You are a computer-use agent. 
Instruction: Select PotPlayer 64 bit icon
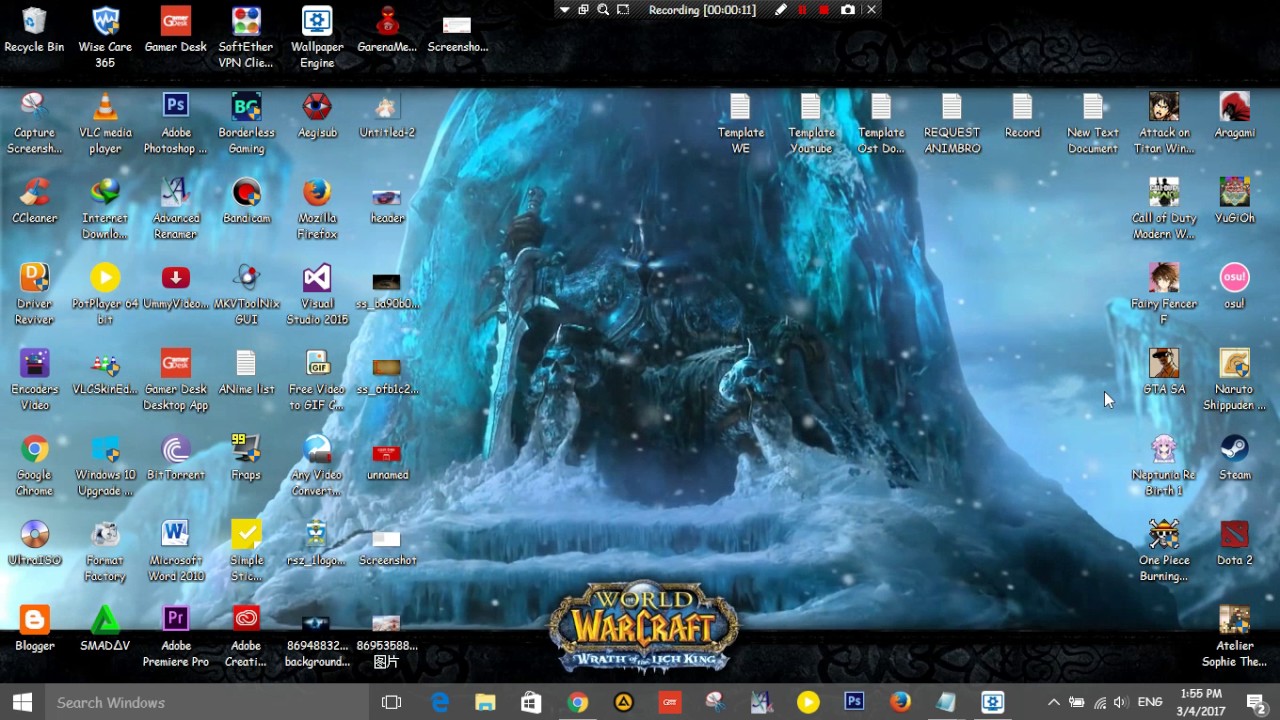coord(105,294)
